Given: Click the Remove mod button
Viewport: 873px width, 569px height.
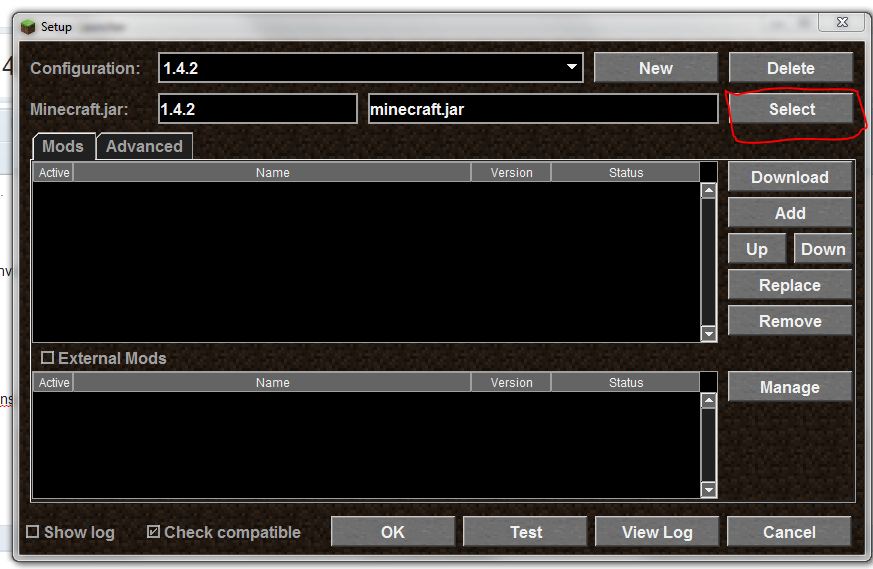Looking at the screenshot, I should tap(790, 321).
